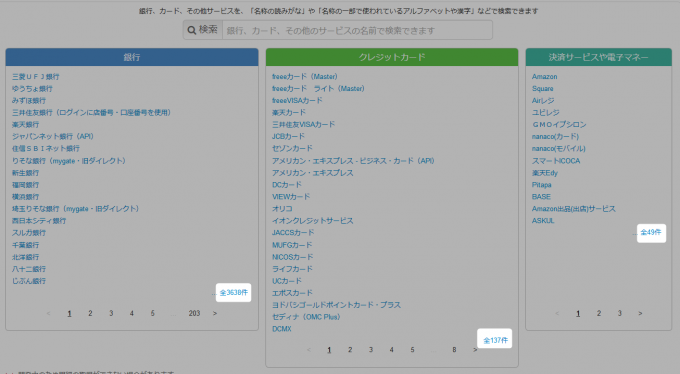Choose エポスカード
The image size is (680, 374).
point(292,293)
